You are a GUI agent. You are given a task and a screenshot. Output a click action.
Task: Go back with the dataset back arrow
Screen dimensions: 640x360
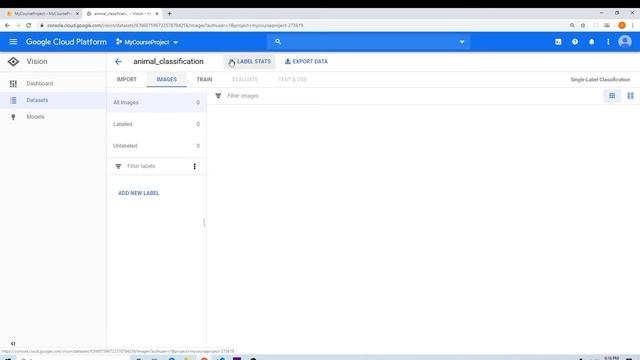(x=118, y=62)
